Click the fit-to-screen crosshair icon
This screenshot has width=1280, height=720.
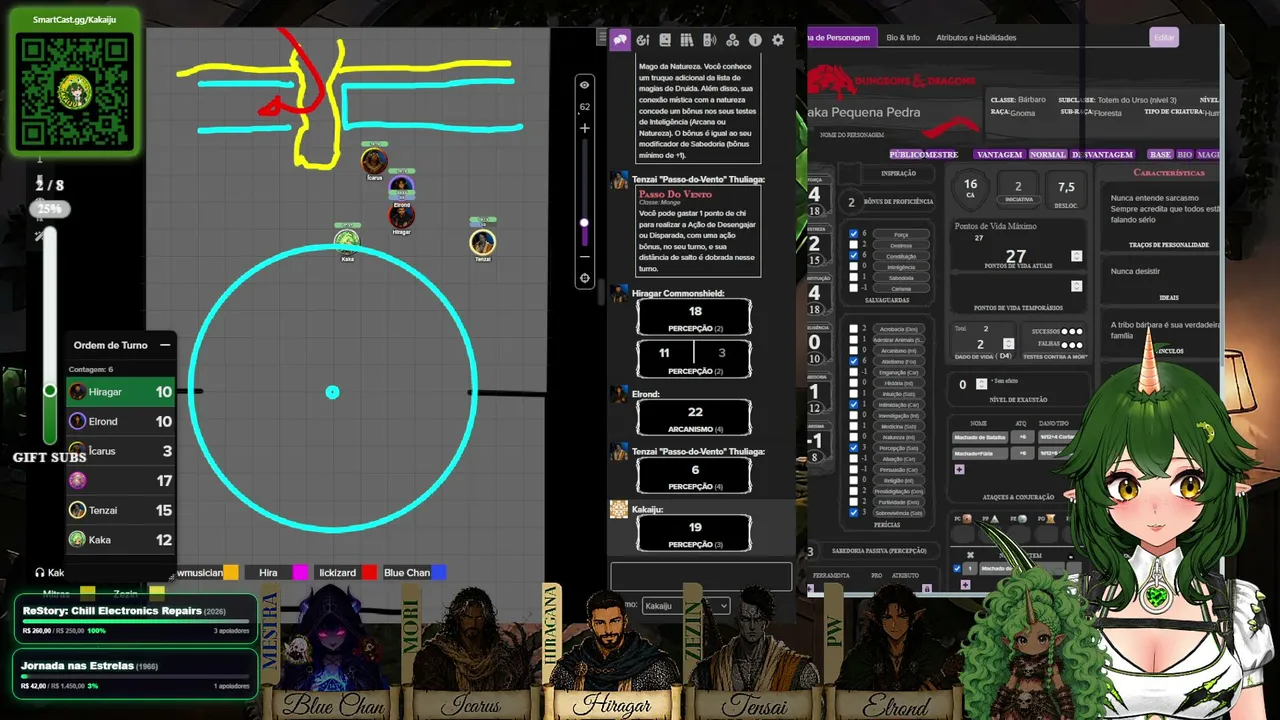[x=585, y=278]
